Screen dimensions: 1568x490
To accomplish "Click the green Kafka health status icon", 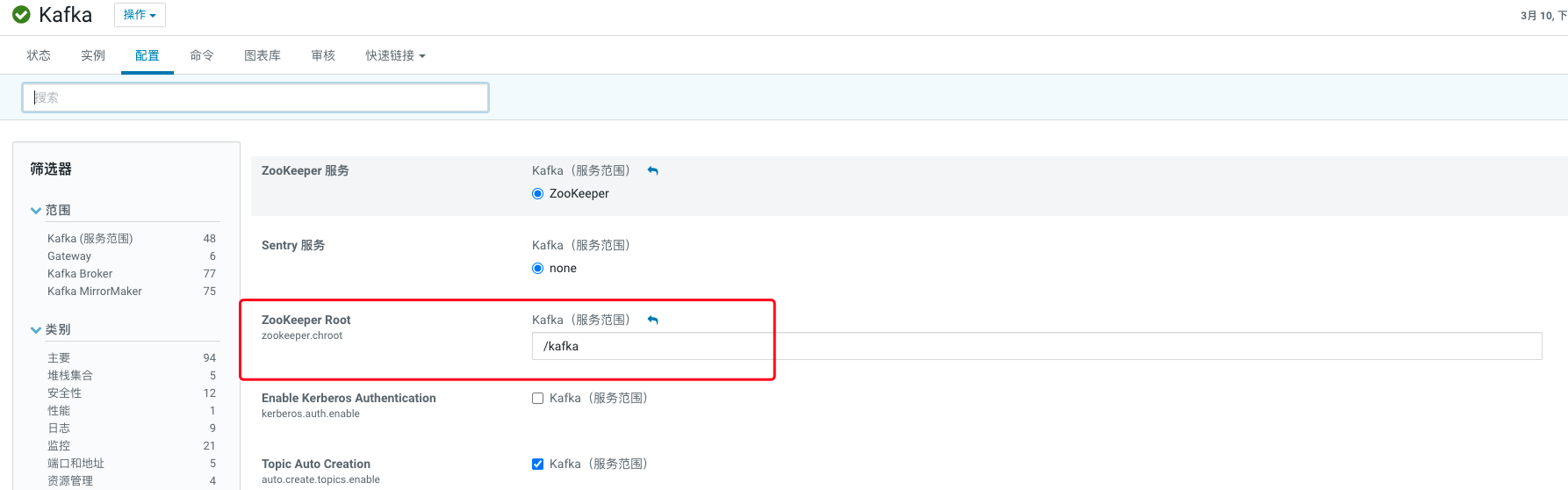I will tap(21, 15).
